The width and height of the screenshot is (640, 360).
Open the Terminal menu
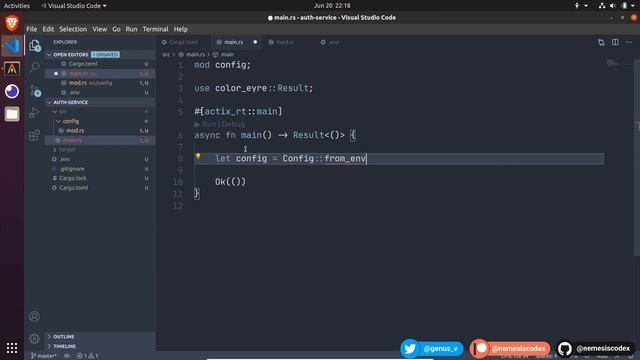tap(155, 29)
